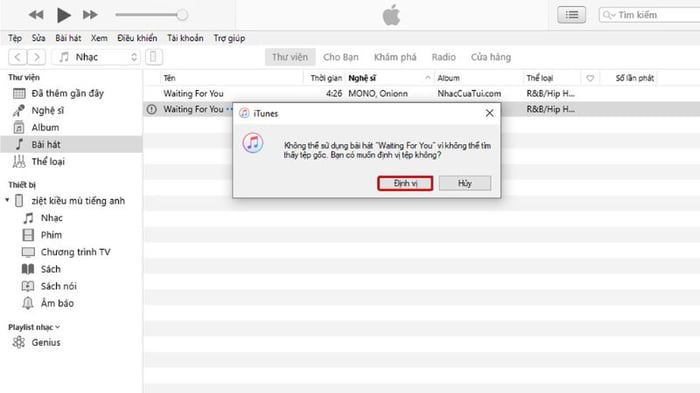
Task: Open the Xem menu
Action: tap(99, 38)
